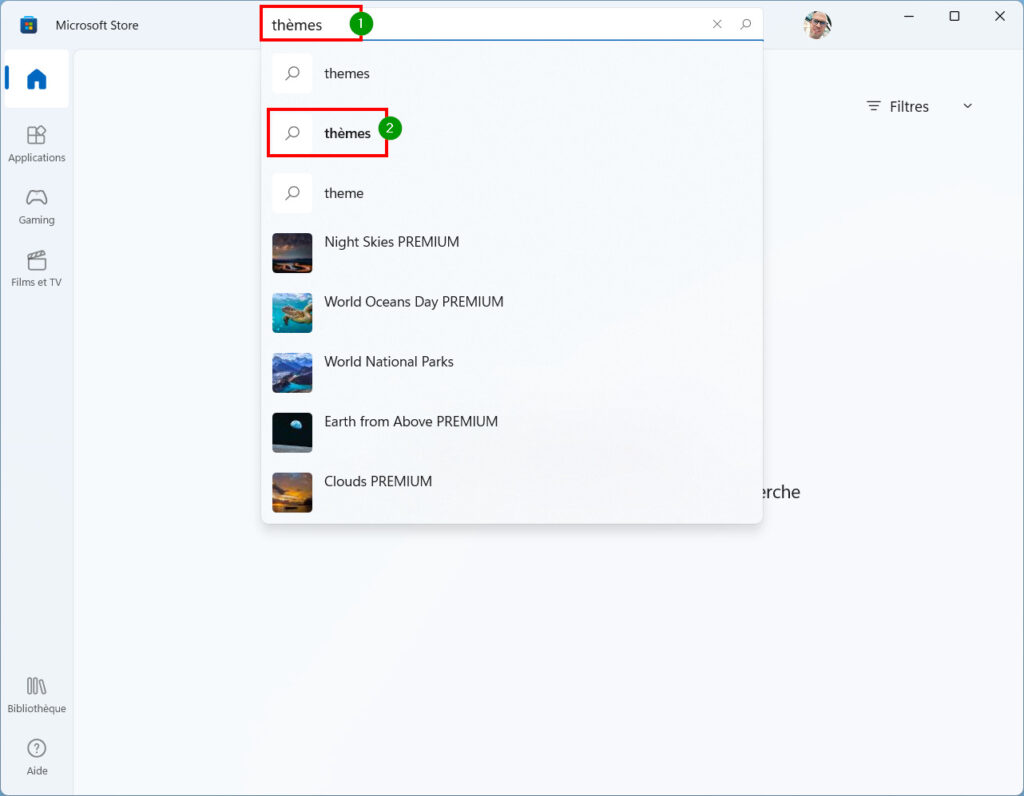Open the Applications section

37,144
